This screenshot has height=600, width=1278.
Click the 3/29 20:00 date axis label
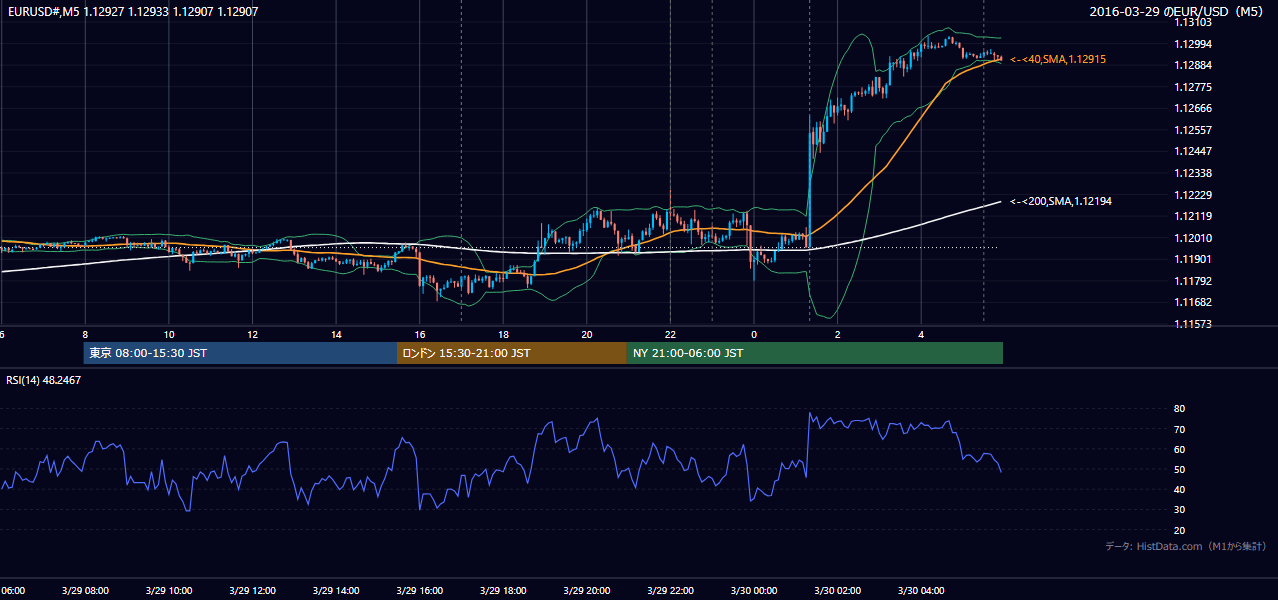pos(586,590)
